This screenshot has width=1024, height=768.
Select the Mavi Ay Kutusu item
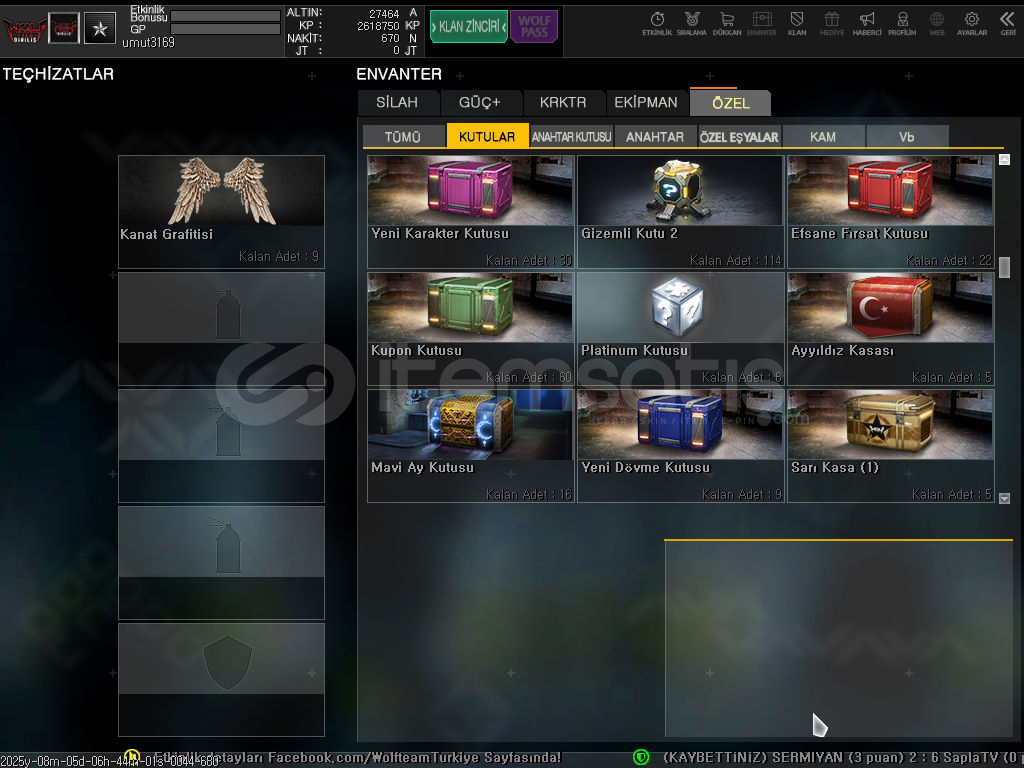(x=470, y=445)
